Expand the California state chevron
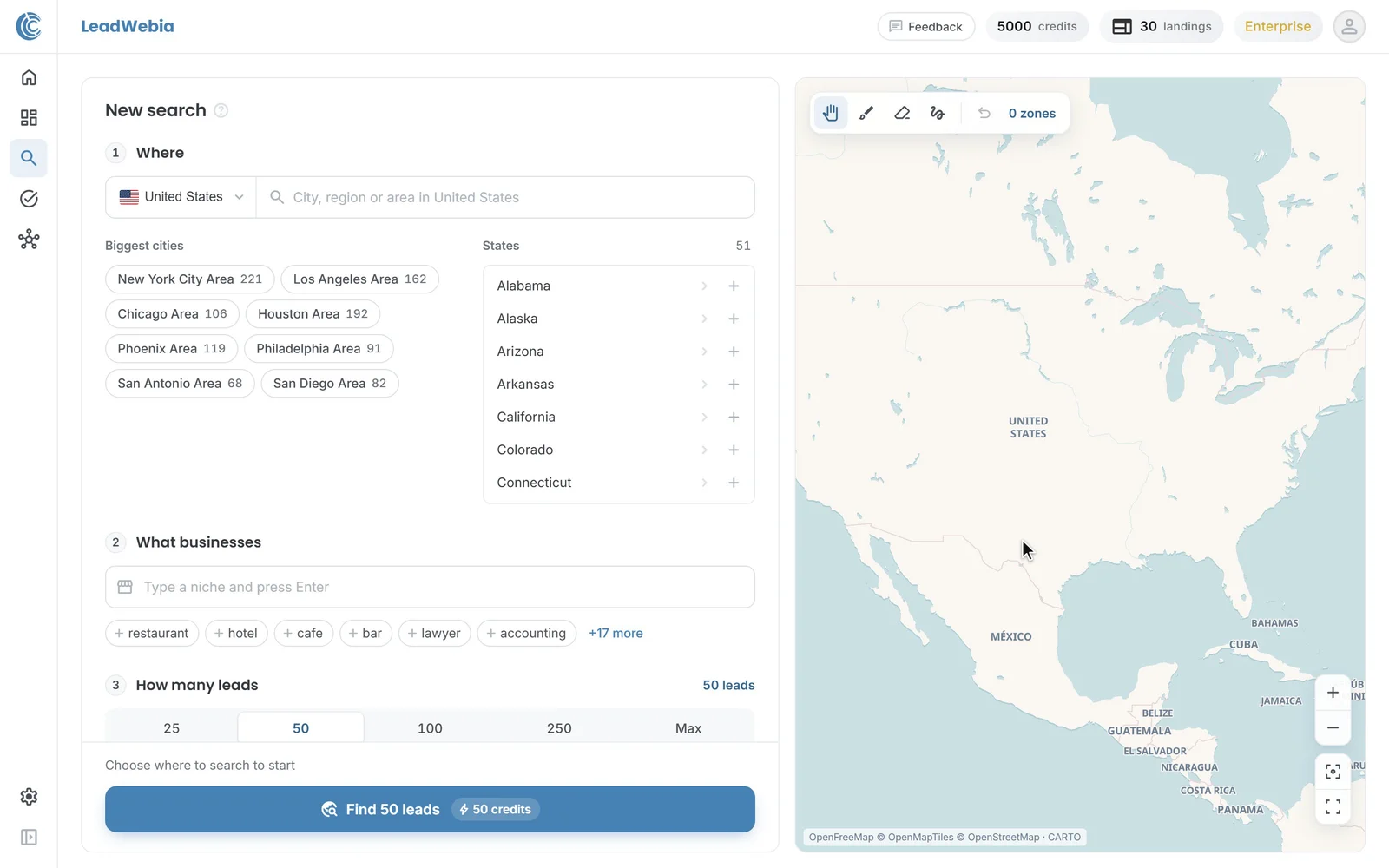Viewport: 1389px width, 868px height. 704,417
